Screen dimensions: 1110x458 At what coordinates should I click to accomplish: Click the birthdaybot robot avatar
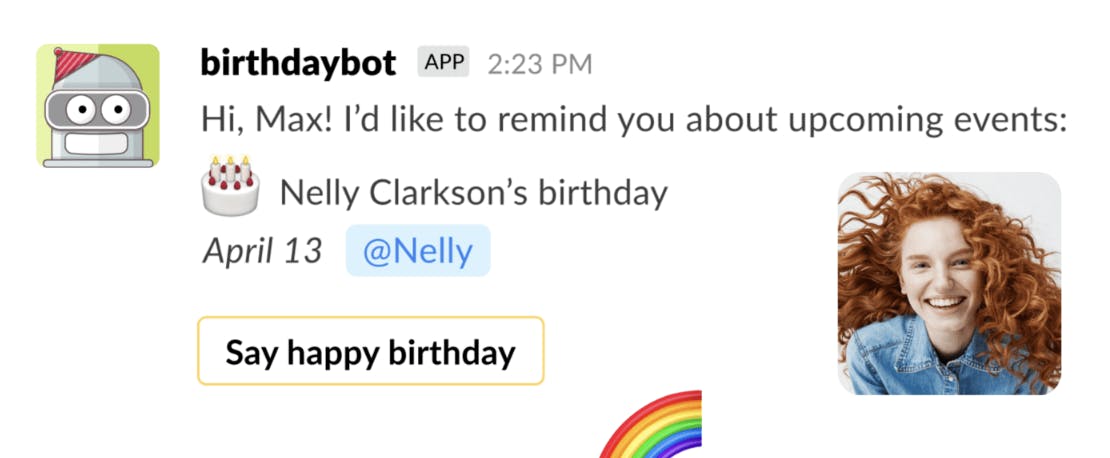coord(97,105)
